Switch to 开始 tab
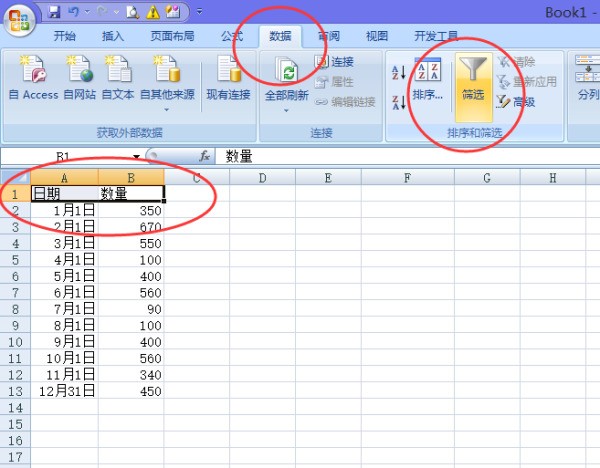The height and width of the screenshot is (468, 600). click(x=64, y=36)
